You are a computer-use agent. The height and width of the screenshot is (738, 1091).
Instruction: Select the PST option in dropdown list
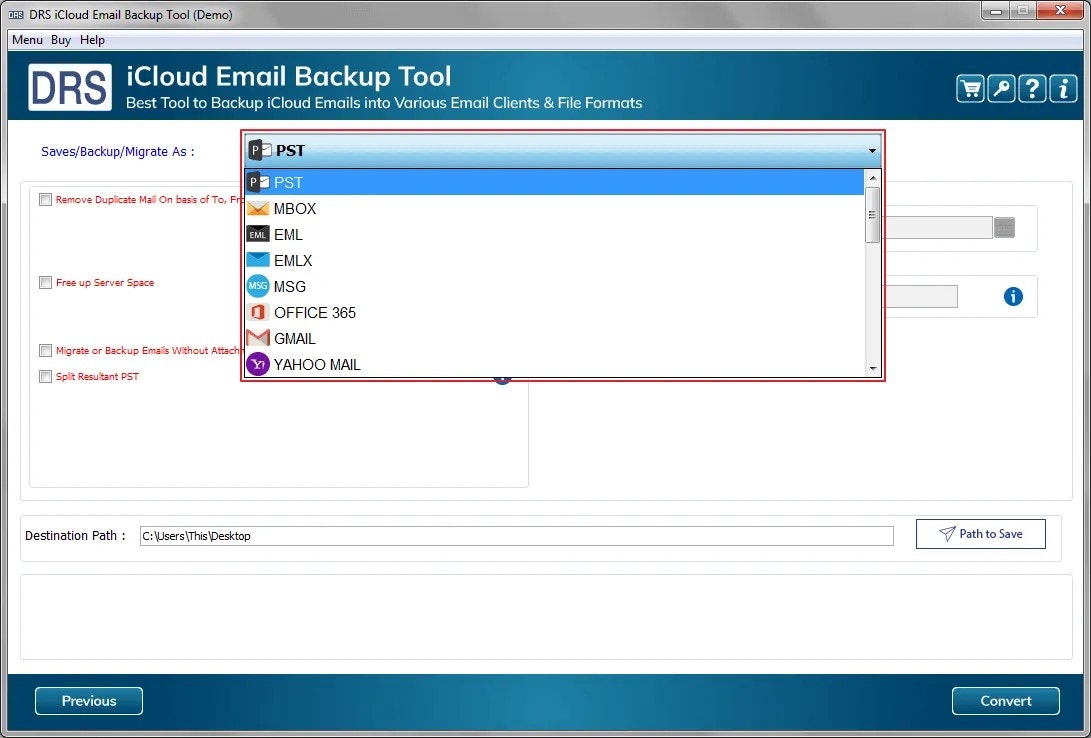point(554,182)
